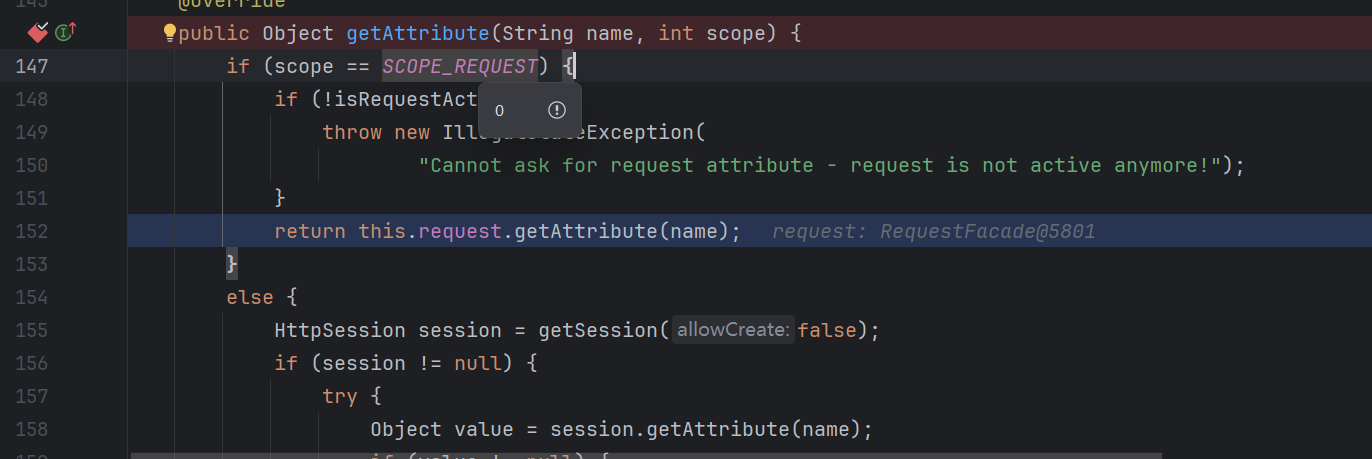This screenshot has width=1372, height=459.
Task: Click the SCOPE_REQUEST constant
Action: pos(459,67)
